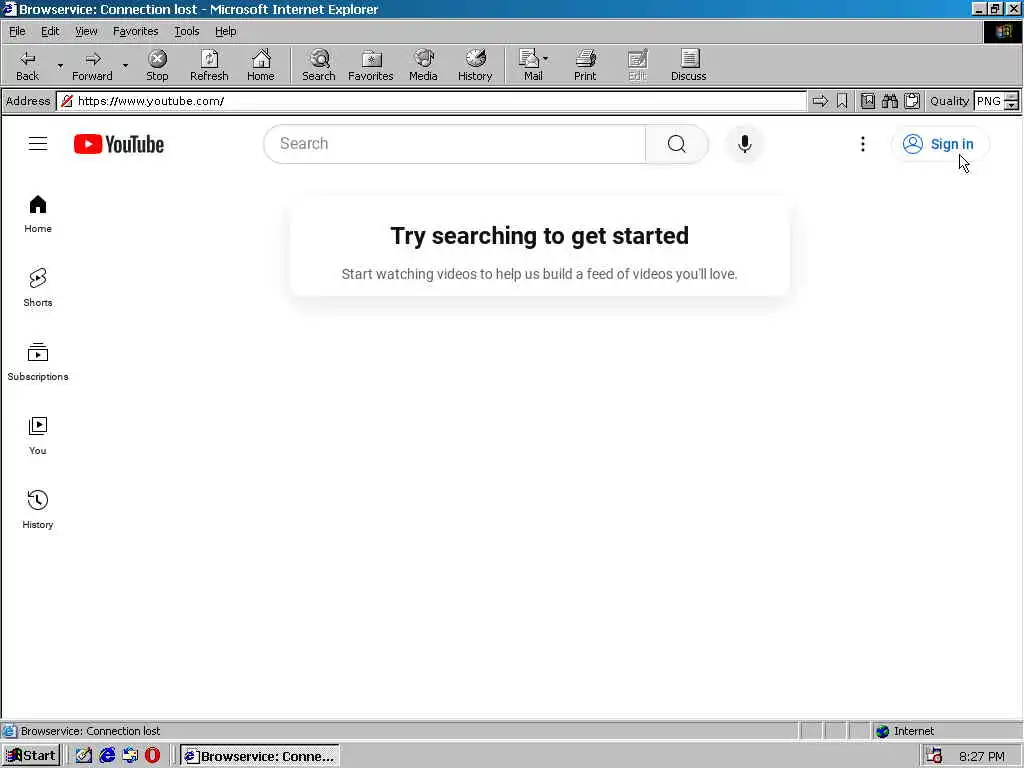Open IE Favorites toolbar button
Screen dimensions: 1024x768
370,65
